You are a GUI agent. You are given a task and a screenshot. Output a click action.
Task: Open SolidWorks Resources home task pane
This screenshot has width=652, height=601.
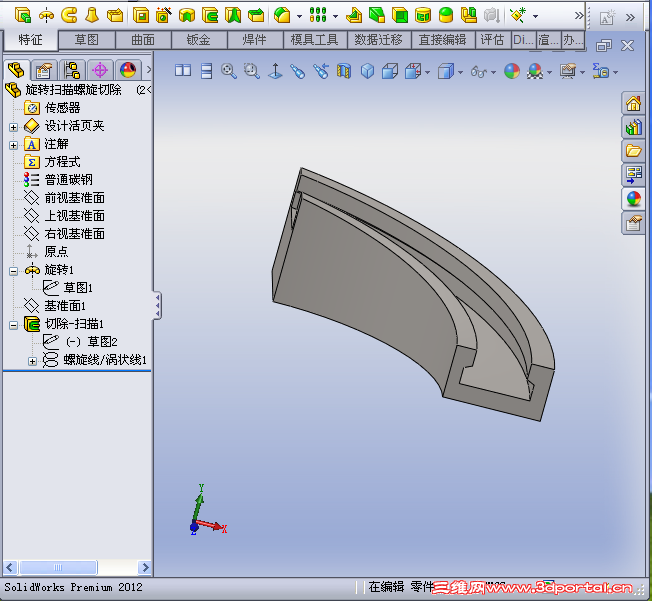pos(633,103)
